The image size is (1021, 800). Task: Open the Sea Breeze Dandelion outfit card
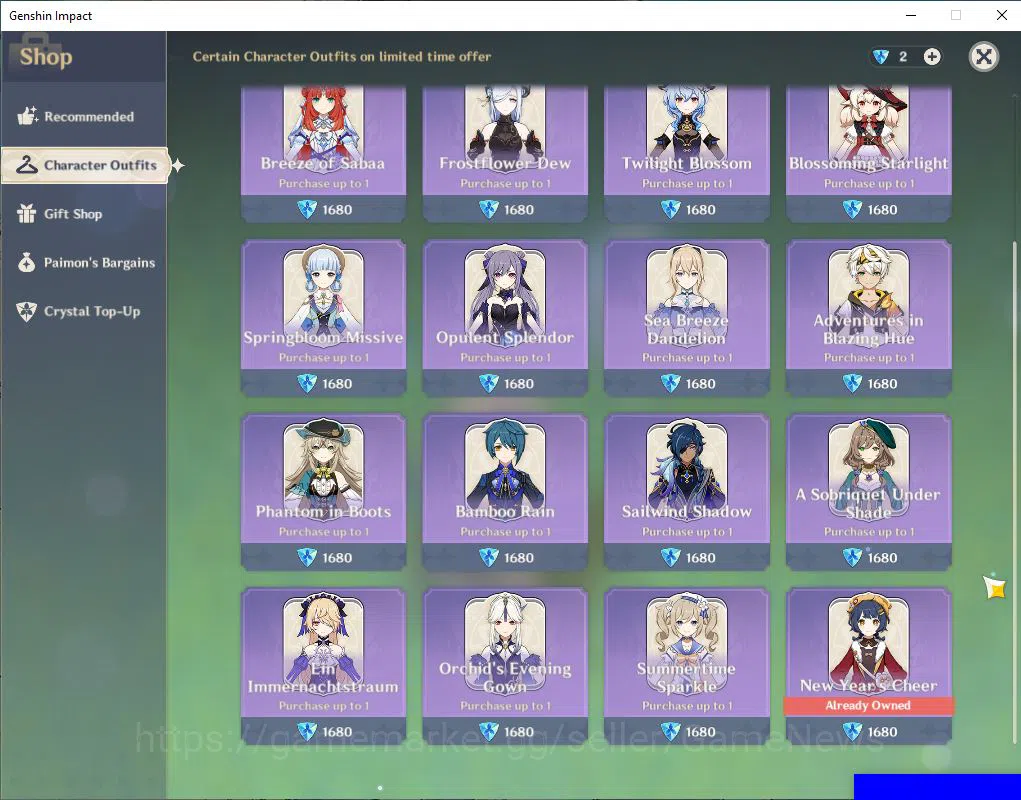click(x=686, y=318)
